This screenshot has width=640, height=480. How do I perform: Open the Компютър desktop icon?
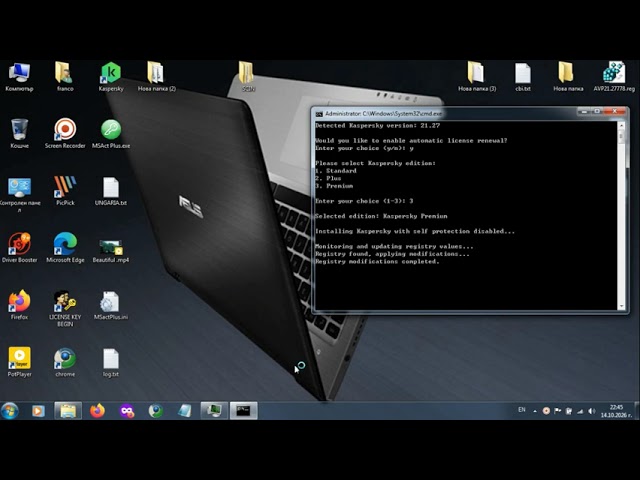tap(19, 77)
